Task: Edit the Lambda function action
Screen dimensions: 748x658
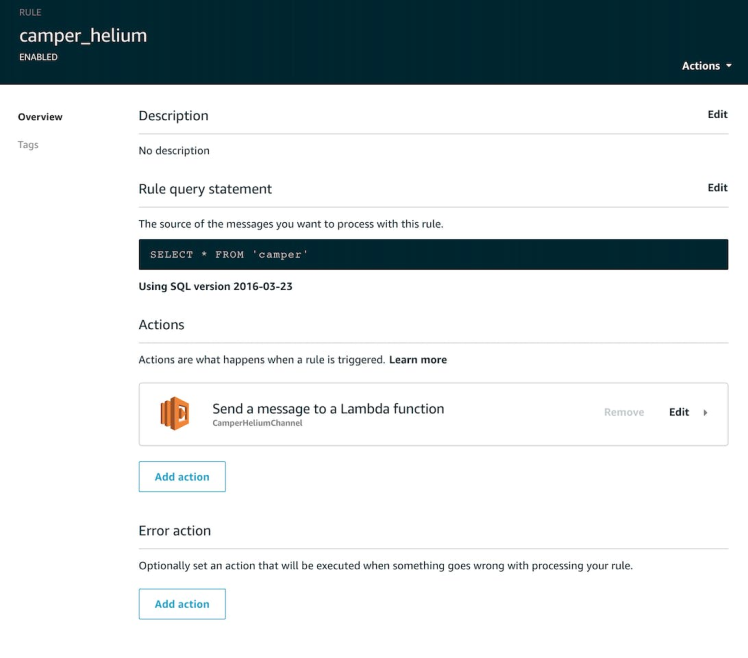Action: [679, 412]
